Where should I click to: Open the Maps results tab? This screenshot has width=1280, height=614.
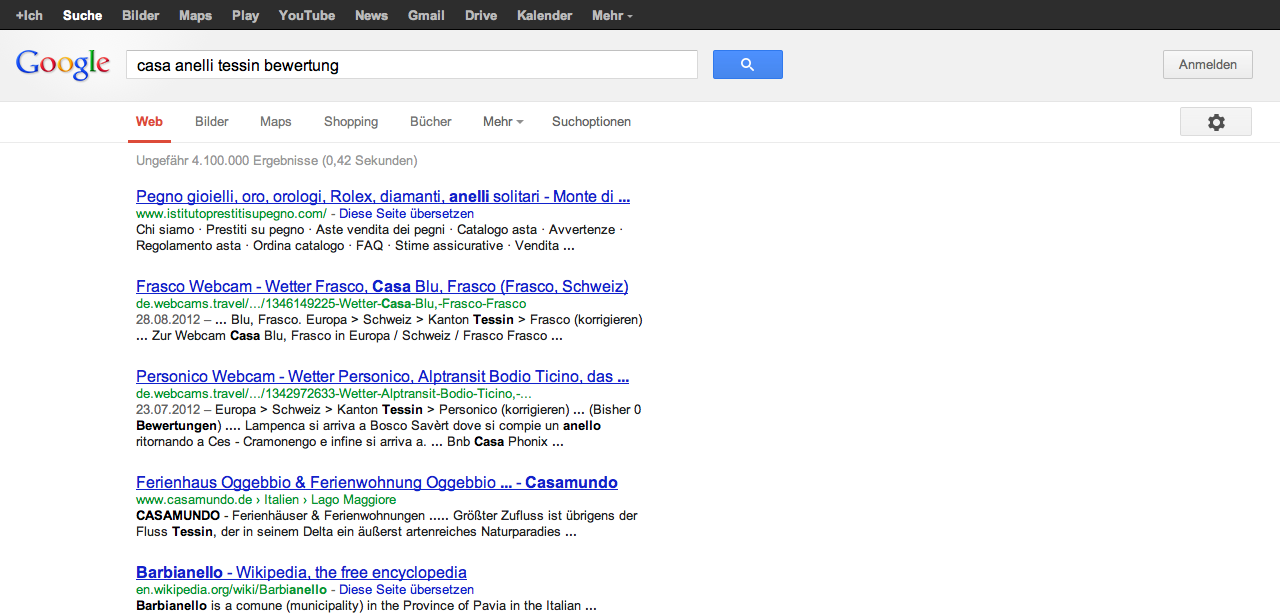[x=276, y=122]
